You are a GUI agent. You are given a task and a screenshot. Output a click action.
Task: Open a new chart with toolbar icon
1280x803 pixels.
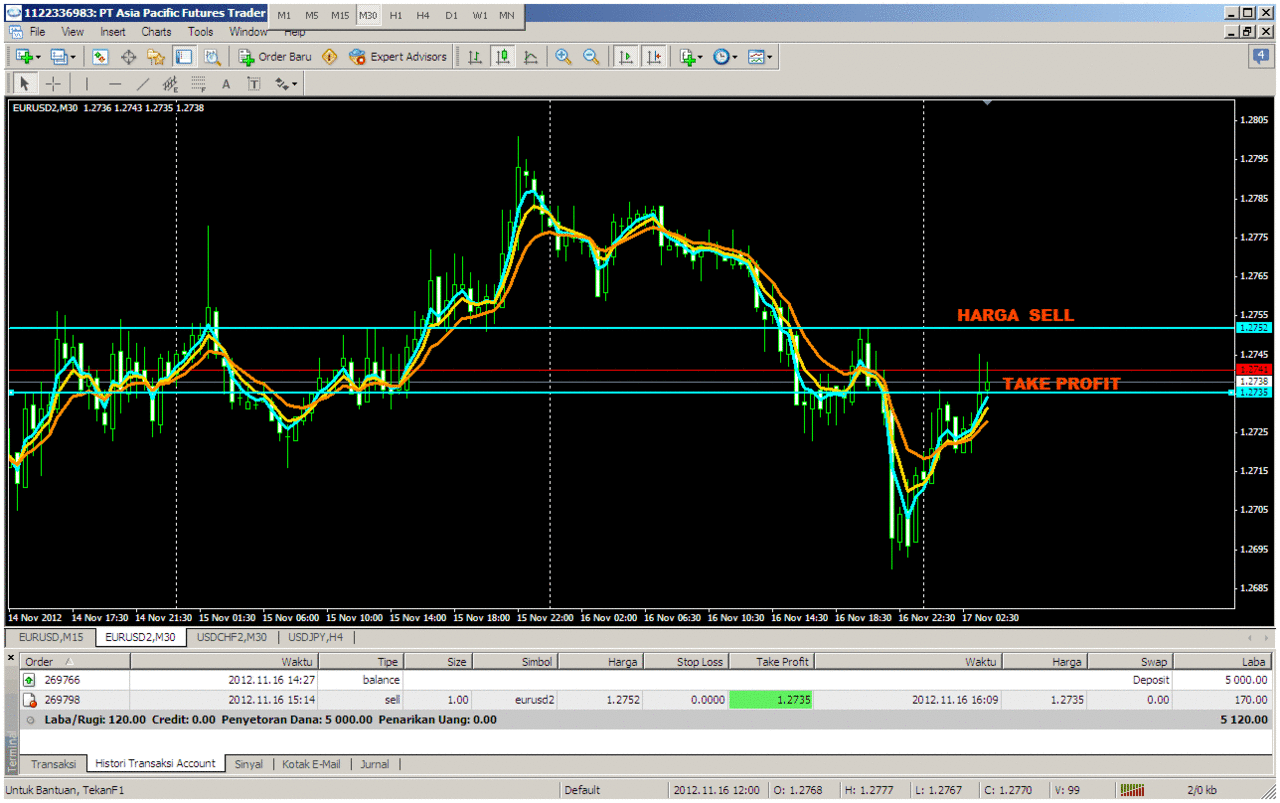[x=23, y=57]
